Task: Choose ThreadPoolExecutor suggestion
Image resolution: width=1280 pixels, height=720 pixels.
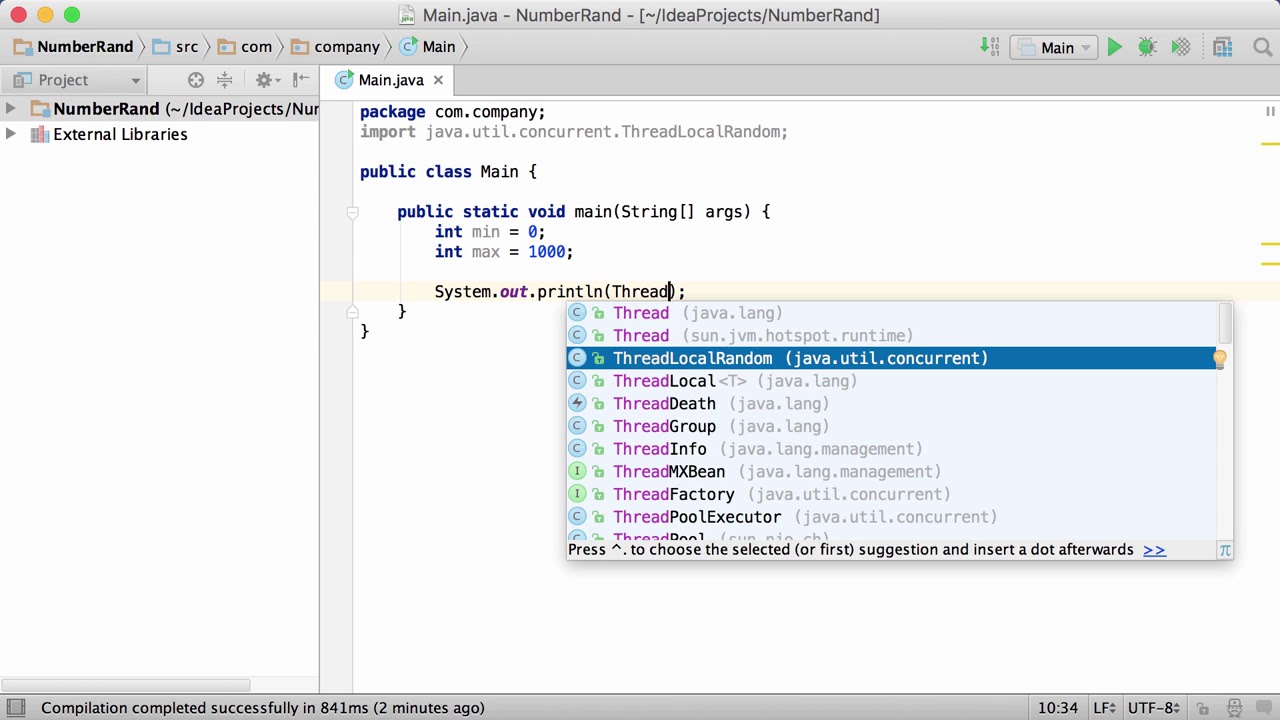Action: click(x=892, y=517)
